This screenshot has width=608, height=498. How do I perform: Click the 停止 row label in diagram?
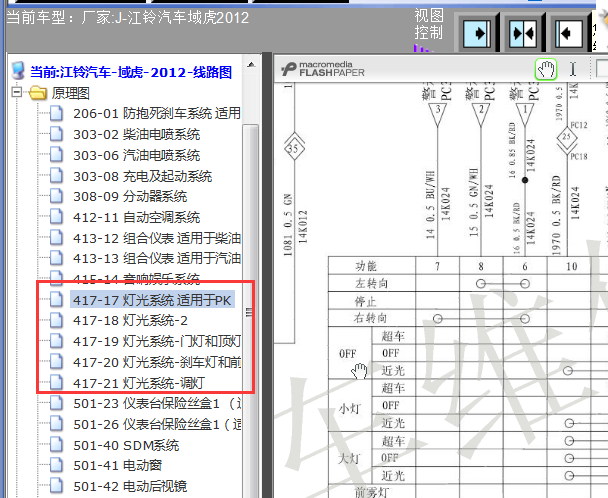pos(365,301)
